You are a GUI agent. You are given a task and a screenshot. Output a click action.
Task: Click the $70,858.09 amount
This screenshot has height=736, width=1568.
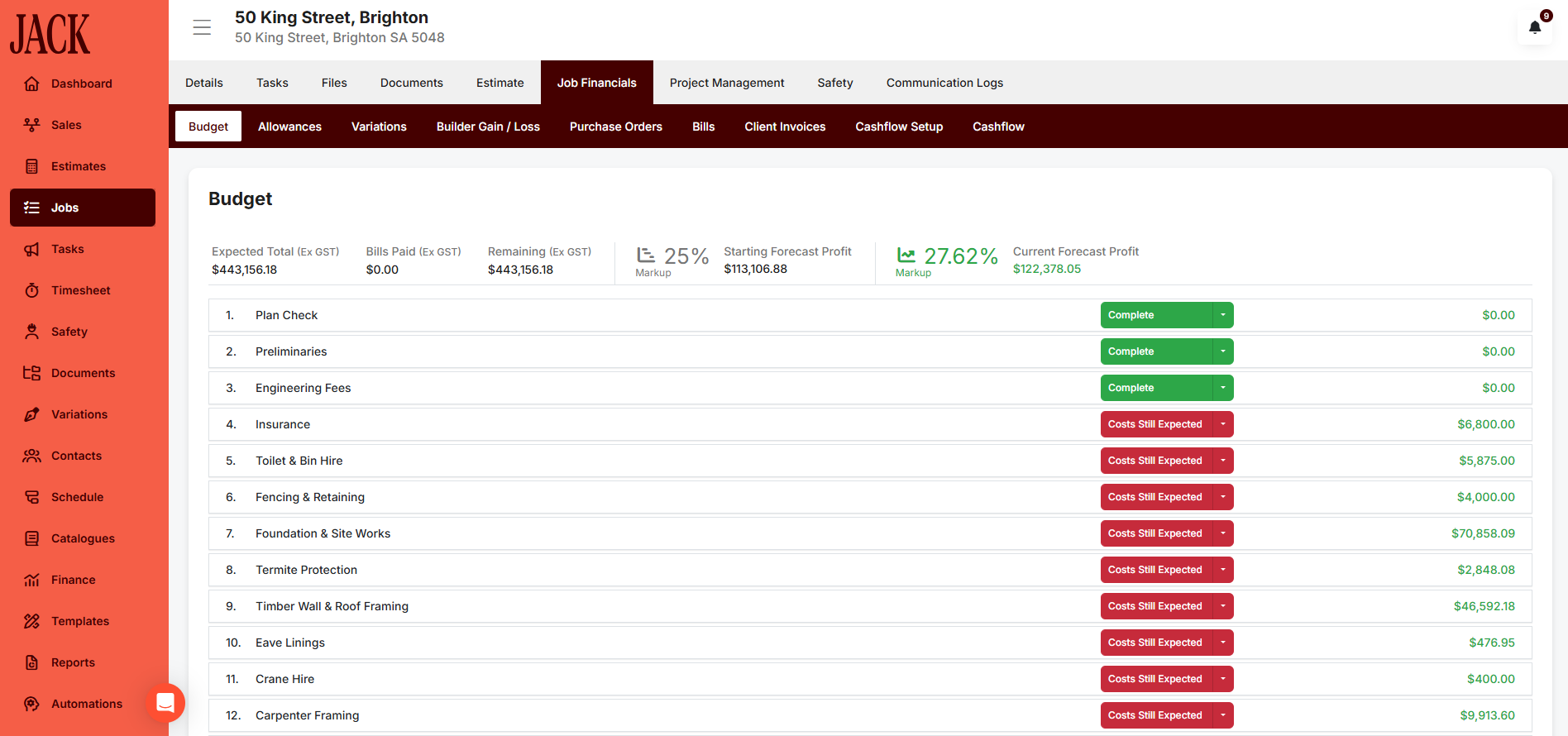pyautogui.click(x=1483, y=533)
